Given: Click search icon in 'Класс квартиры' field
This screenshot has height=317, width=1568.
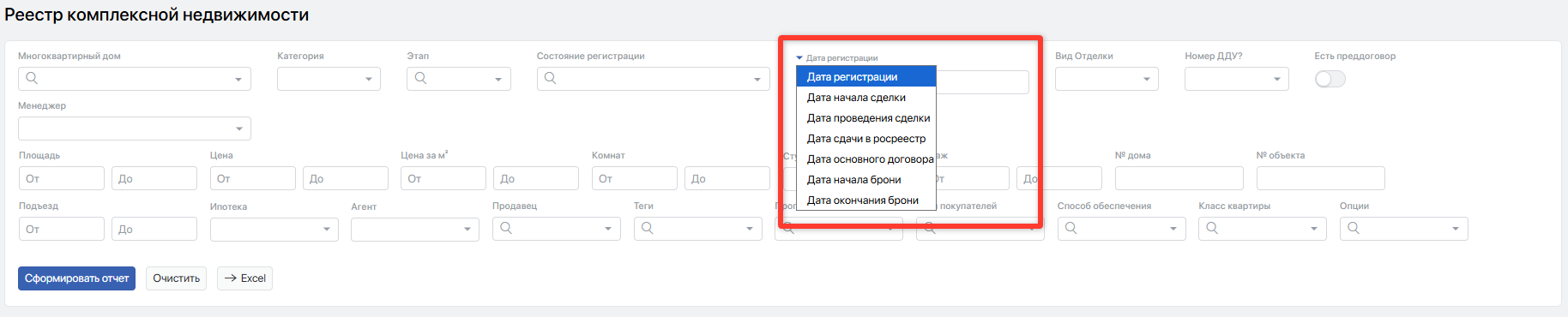Looking at the screenshot, I should (1212, 228).
